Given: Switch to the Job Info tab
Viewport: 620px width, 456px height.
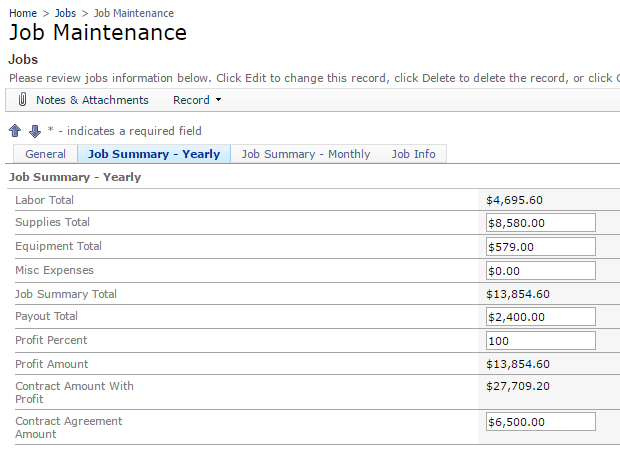Looking at the screenshot, I should pos(413,154).
